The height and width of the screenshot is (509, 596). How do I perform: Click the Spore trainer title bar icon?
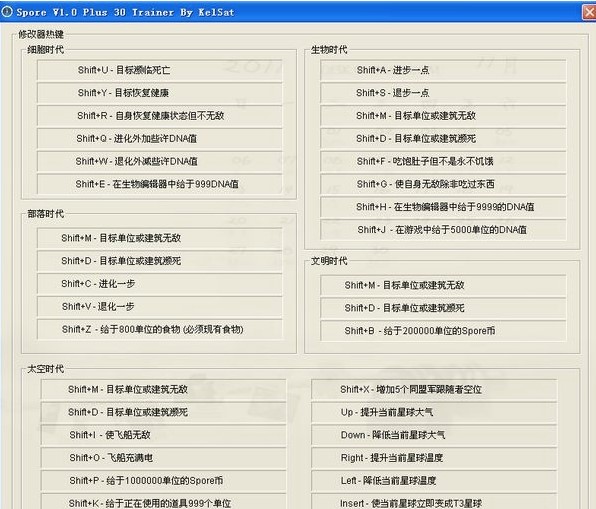tap(7, 12)
